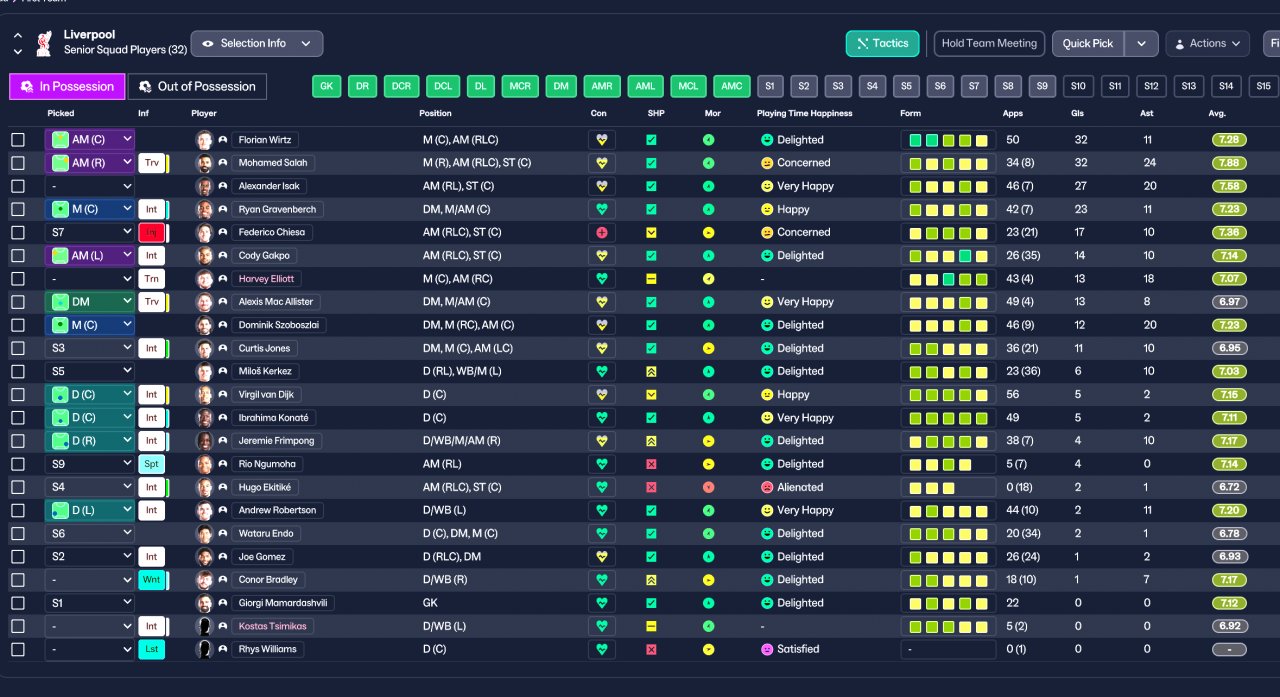Open the S7 picked dropdown for Federico Chiesa
Viewport: 1280px width, 697px height.
click(x=90, y=232)
